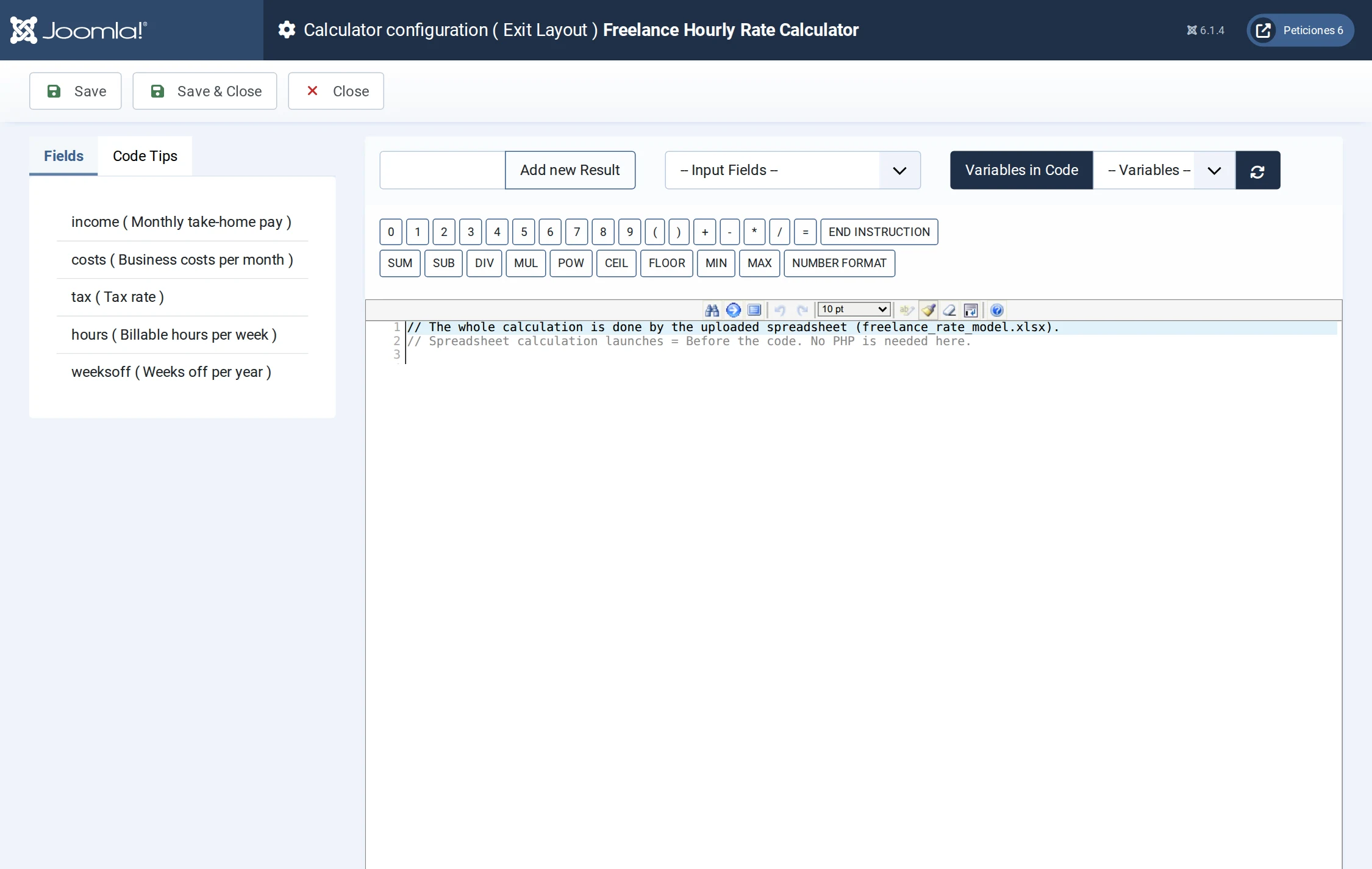Image resolution: width=1372 pixels, height=869 pixels.
Task: Select the income field in Fields list
Action: pos(182,222)
